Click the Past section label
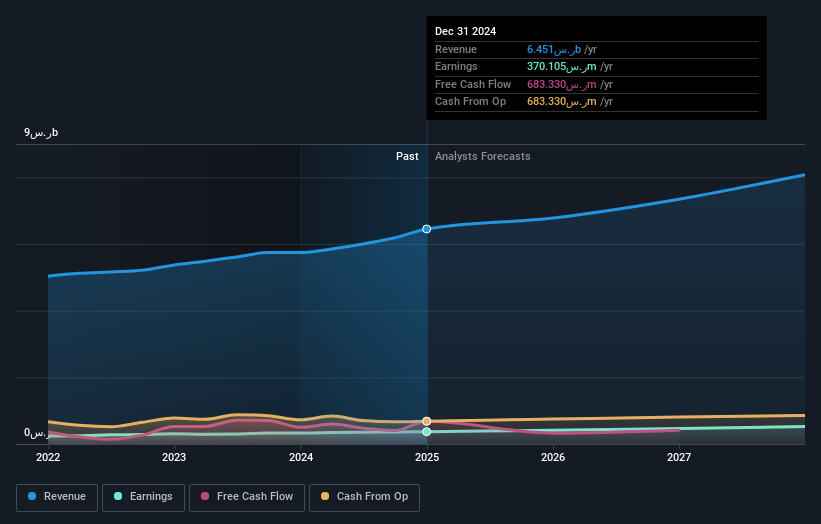Image resolution: width=821 pixels, height=524 pixels. point(407,156)
